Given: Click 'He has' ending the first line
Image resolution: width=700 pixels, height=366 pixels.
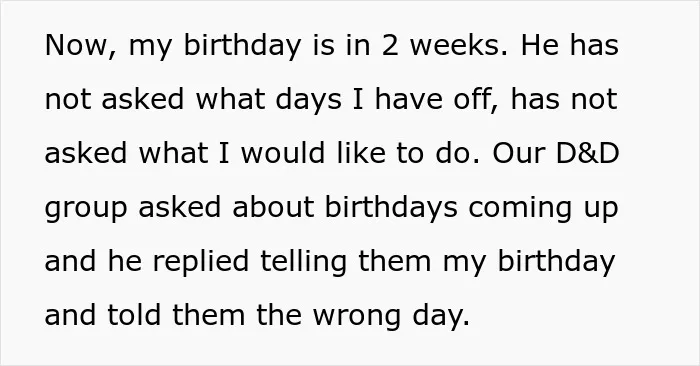Looking at the screenshot, I should [570, 46].
